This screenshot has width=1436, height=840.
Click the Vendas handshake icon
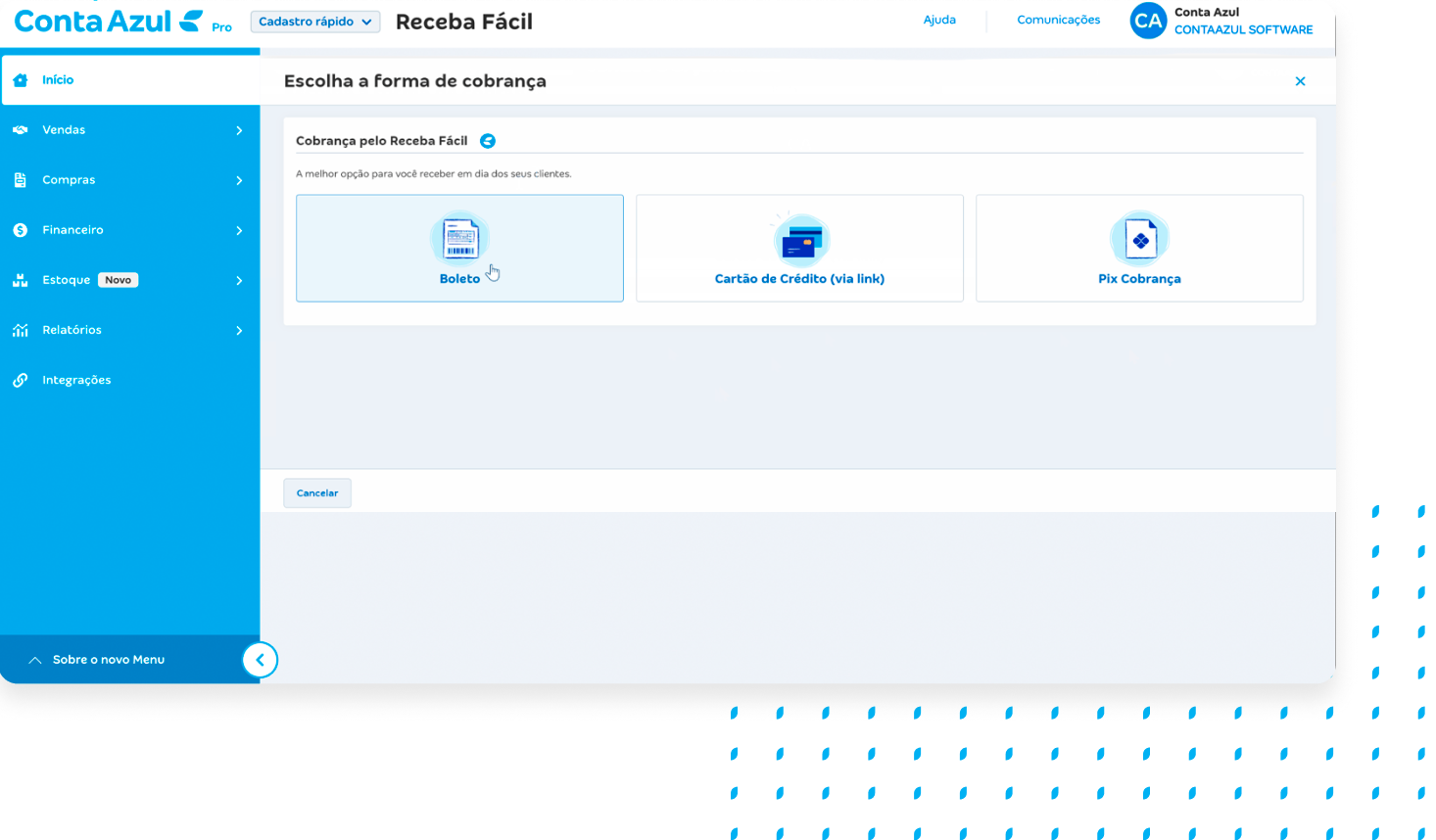pos(21,130)
